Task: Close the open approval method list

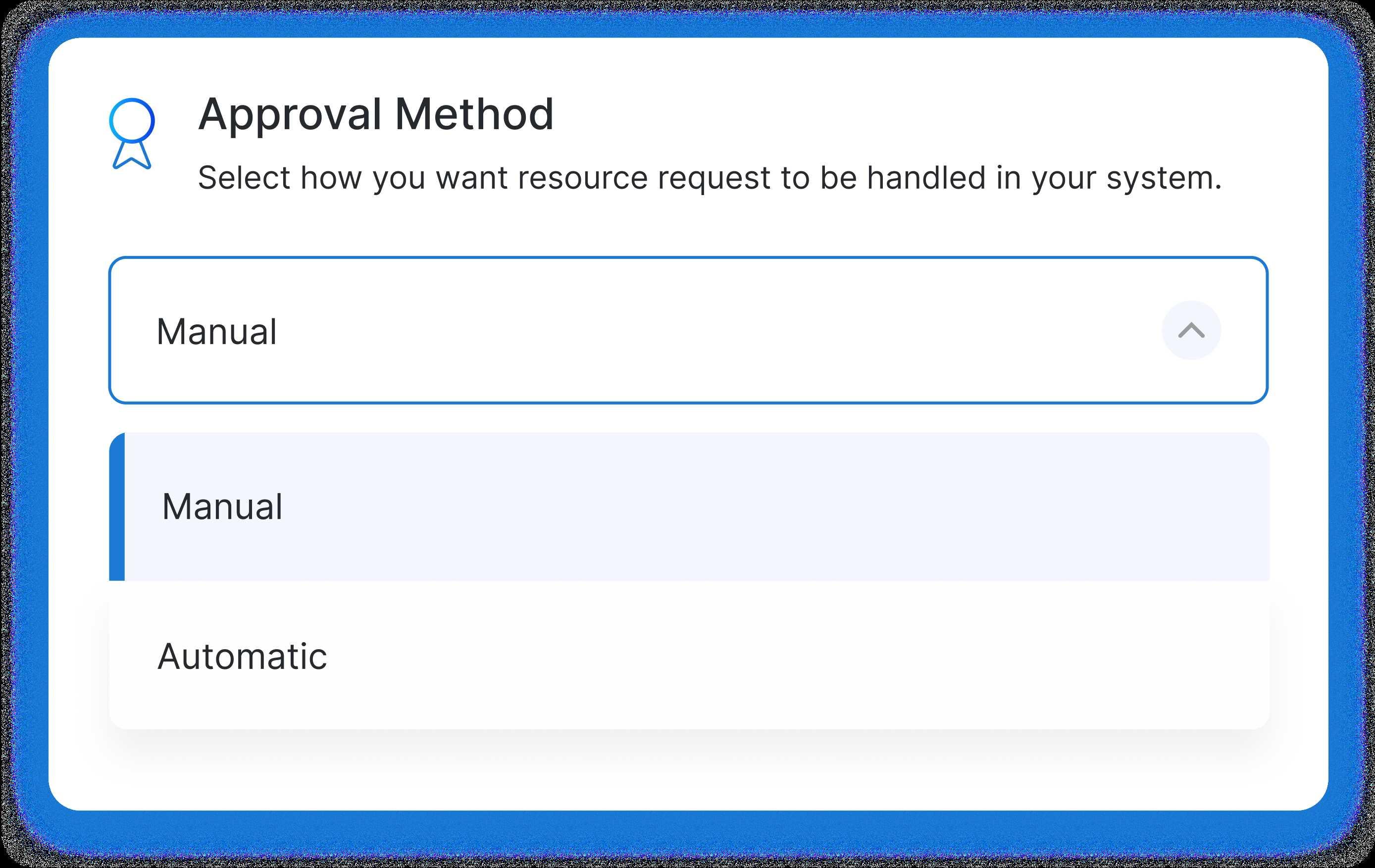Action: click(1191, 330)
